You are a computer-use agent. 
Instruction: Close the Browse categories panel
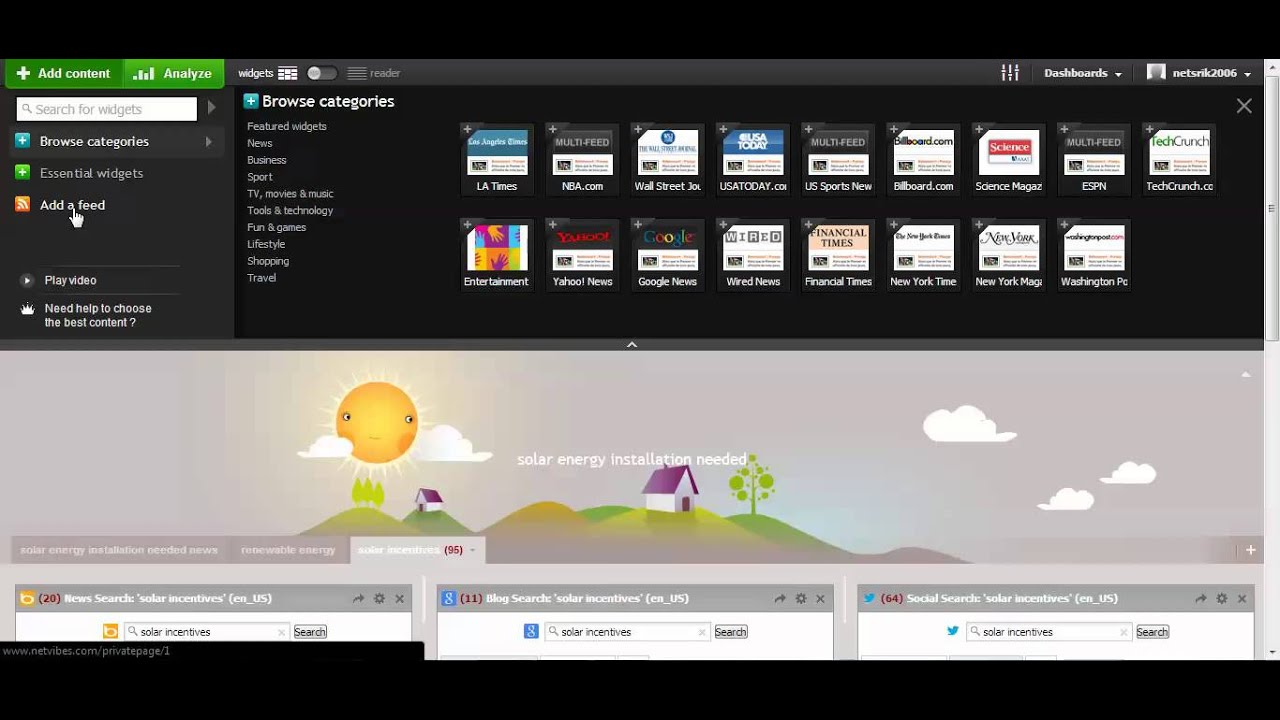[1244, 105]
